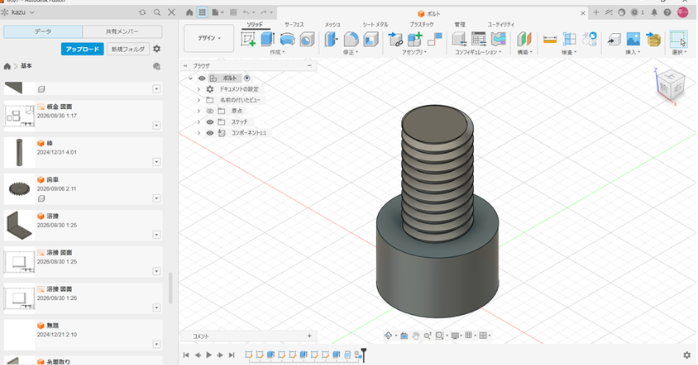This screenshot has height=365, width=698.
Task: Expand the スケッチ tree node
Action: point(199,122)
